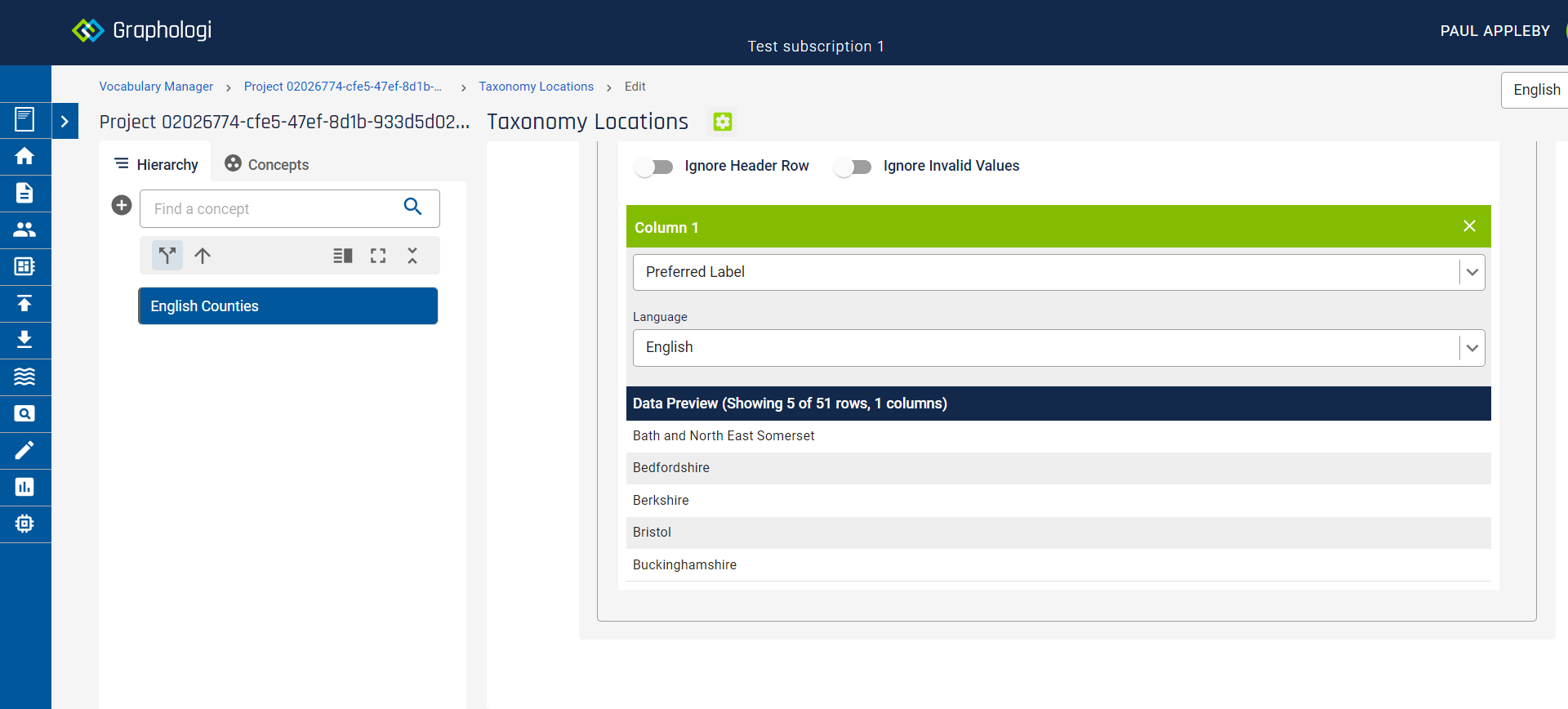Click the Berkshire preview row
Screen dimensions: 1568x709
click(x=1058, y=500)
